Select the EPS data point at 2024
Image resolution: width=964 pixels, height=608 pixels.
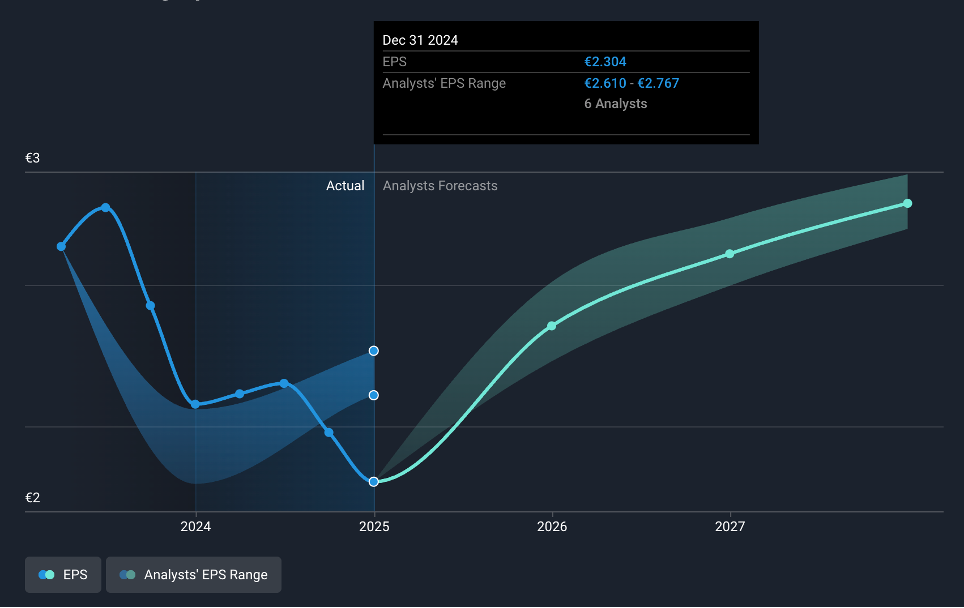coord(195,404)
